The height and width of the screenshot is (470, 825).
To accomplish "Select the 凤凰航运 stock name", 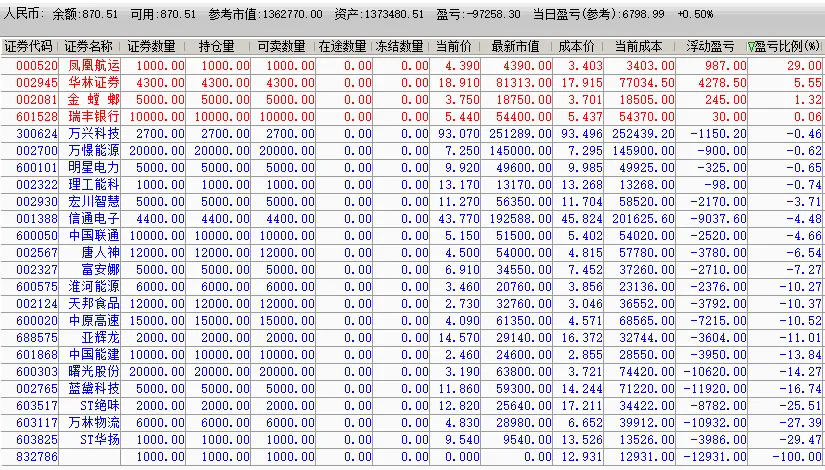I will 94,66.
